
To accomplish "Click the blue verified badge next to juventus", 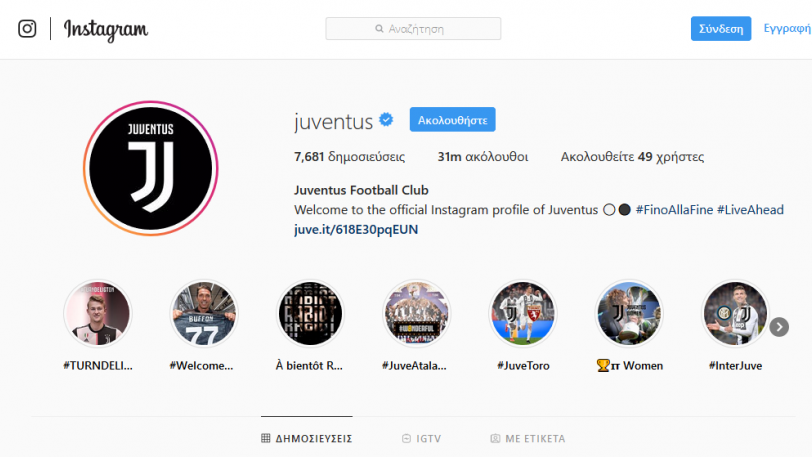I will click(386, 120).
